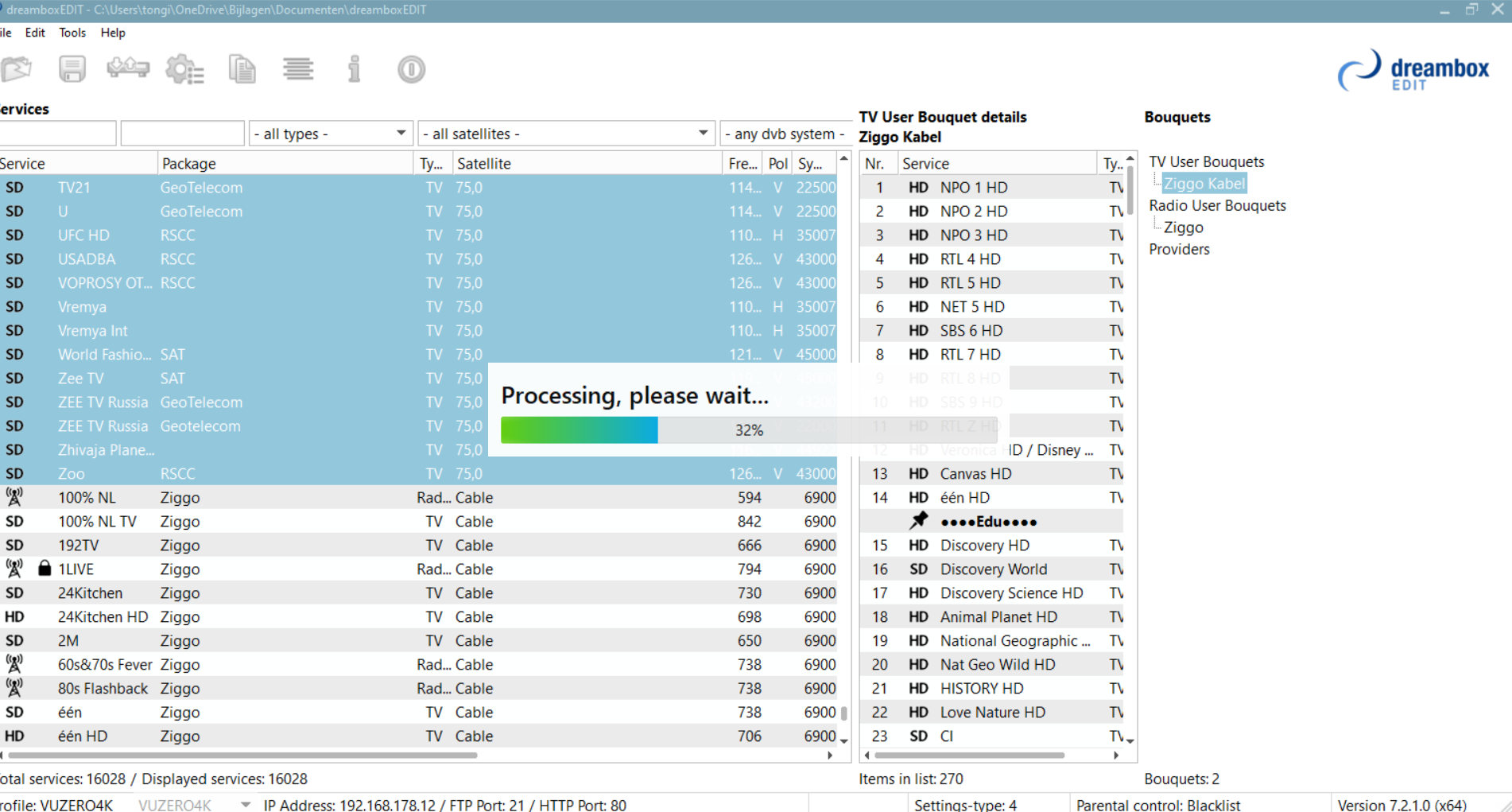Click the open folder toolbar icon
Image resolution: width=1512 pixels, height=812 pixels.
pos(16,69)
